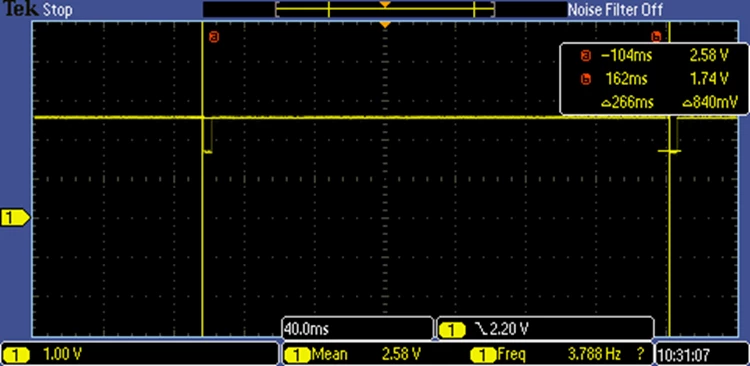Click the Mean value '2.58 V' at the bottom

(401, 355)
